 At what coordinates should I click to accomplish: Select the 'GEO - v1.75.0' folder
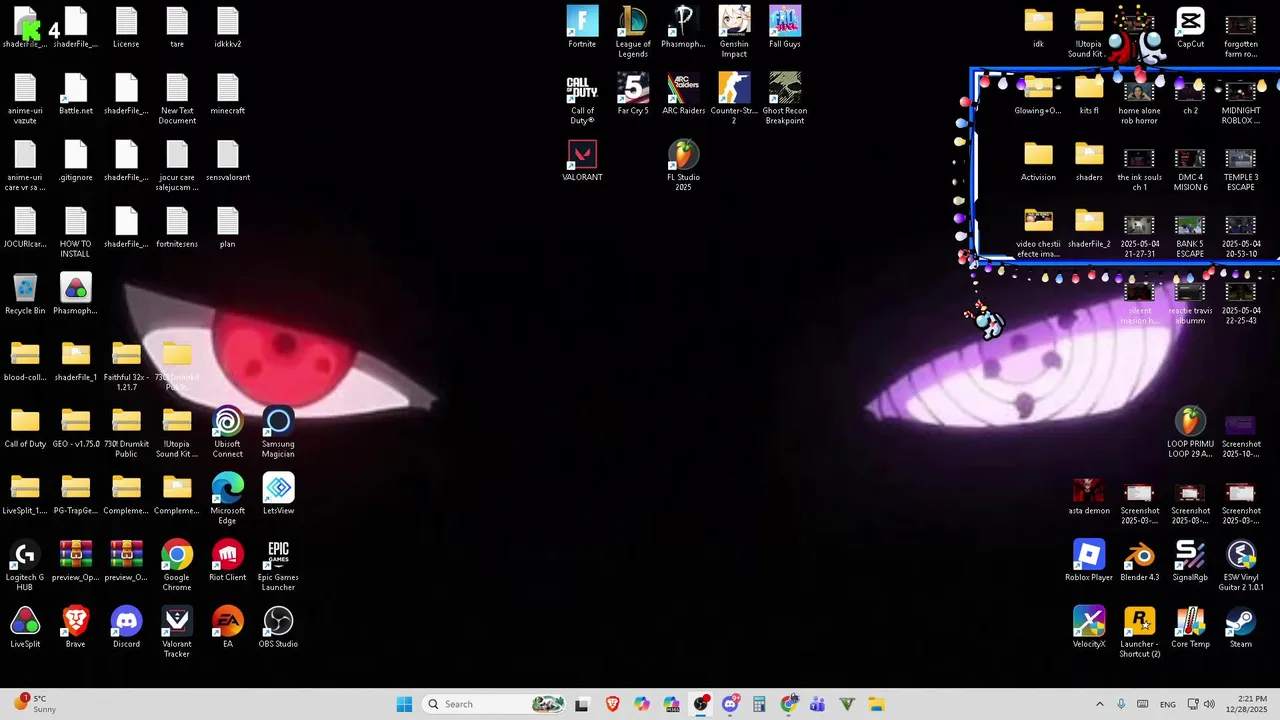[76, 428]
